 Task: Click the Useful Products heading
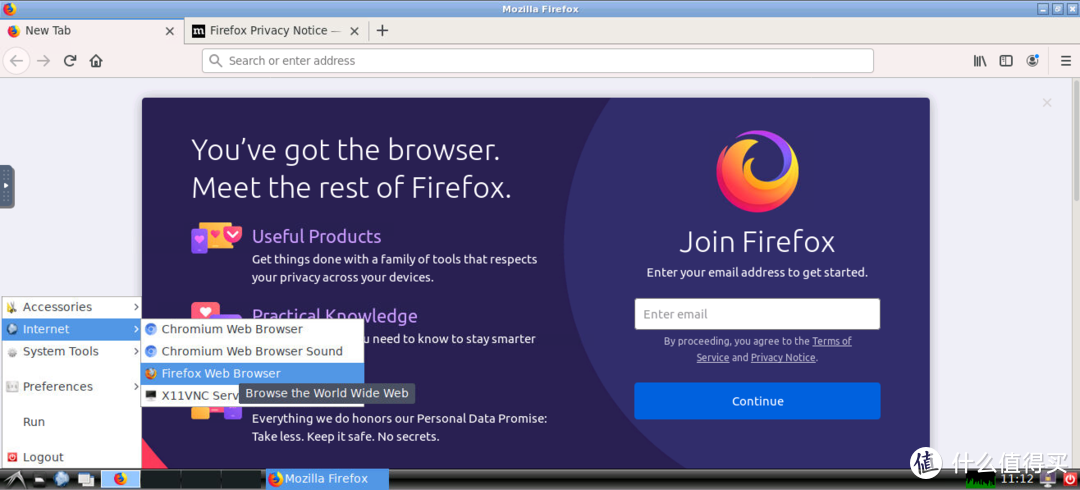(316, 237)
